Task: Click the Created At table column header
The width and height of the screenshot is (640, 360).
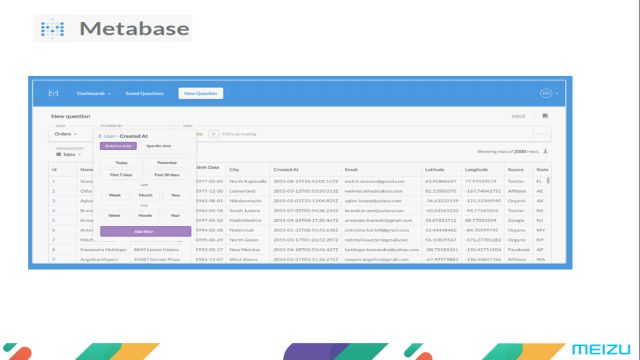Action: click(286, 169)
